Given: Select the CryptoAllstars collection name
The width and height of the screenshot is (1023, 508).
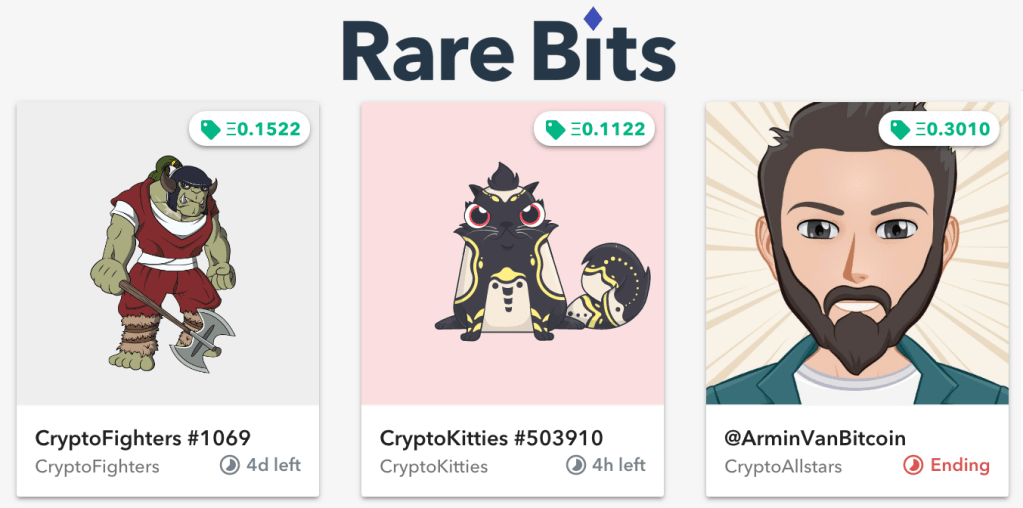Looking at the screenshot, I should 783,466.
